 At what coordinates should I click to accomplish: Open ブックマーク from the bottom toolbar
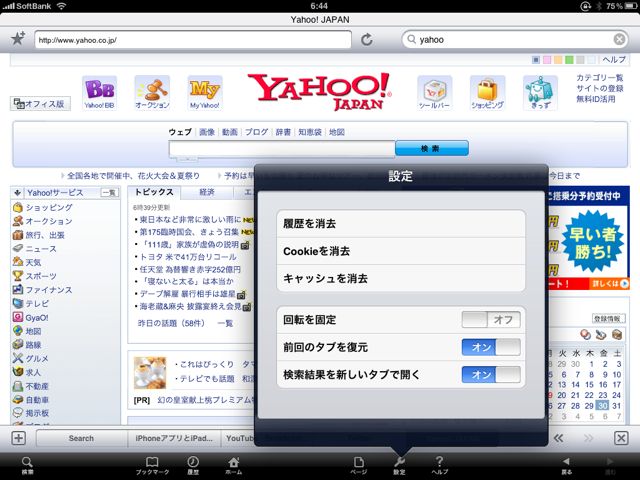152,465
